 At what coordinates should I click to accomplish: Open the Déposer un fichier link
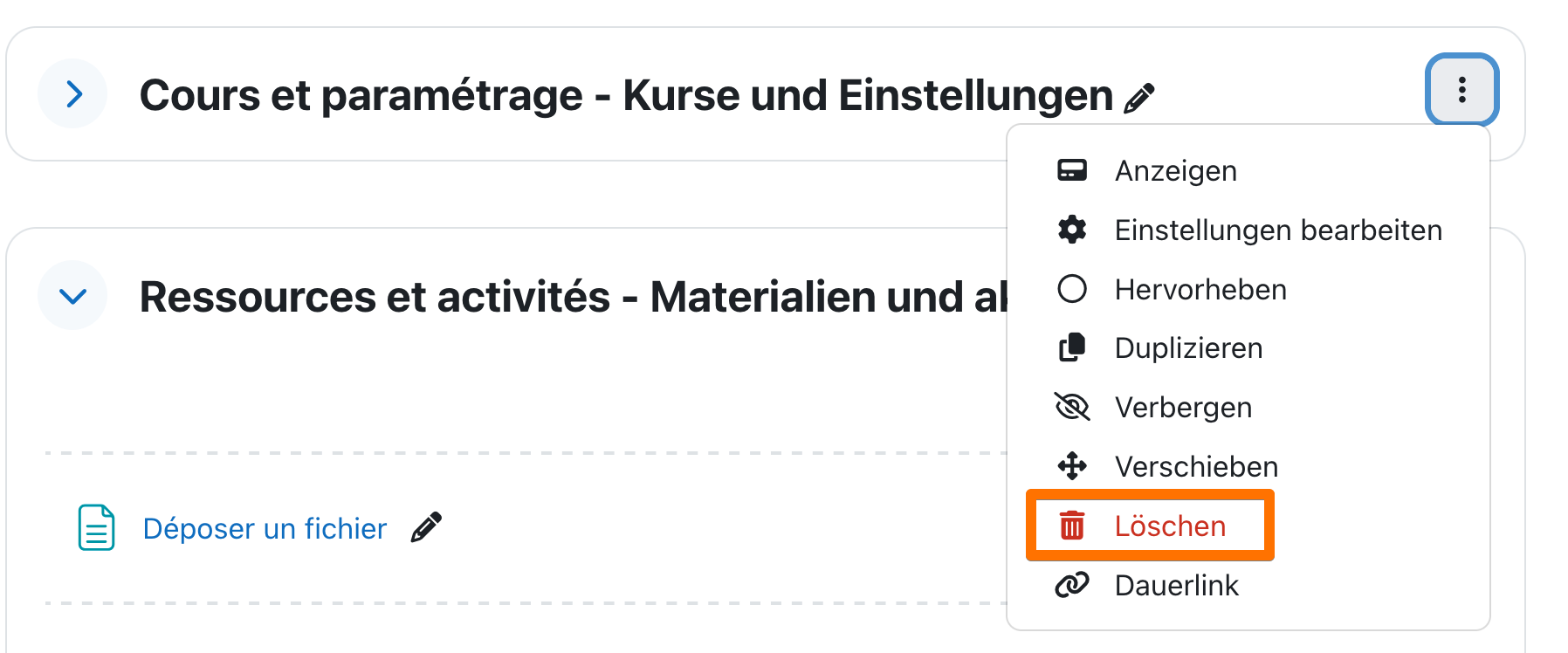[x=265, y=529]
